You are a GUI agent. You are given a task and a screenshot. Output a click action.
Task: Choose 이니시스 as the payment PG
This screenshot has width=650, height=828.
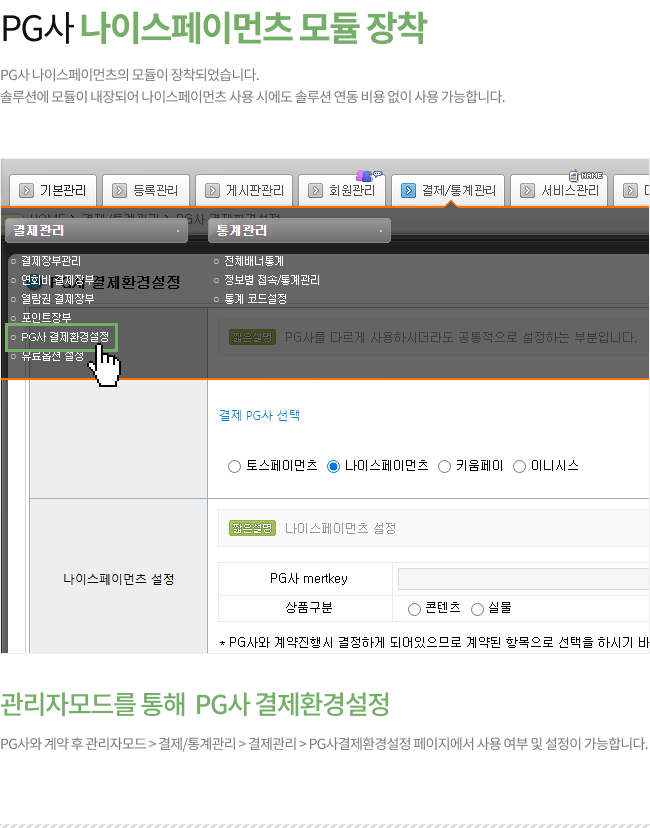(x=519, y=466)
